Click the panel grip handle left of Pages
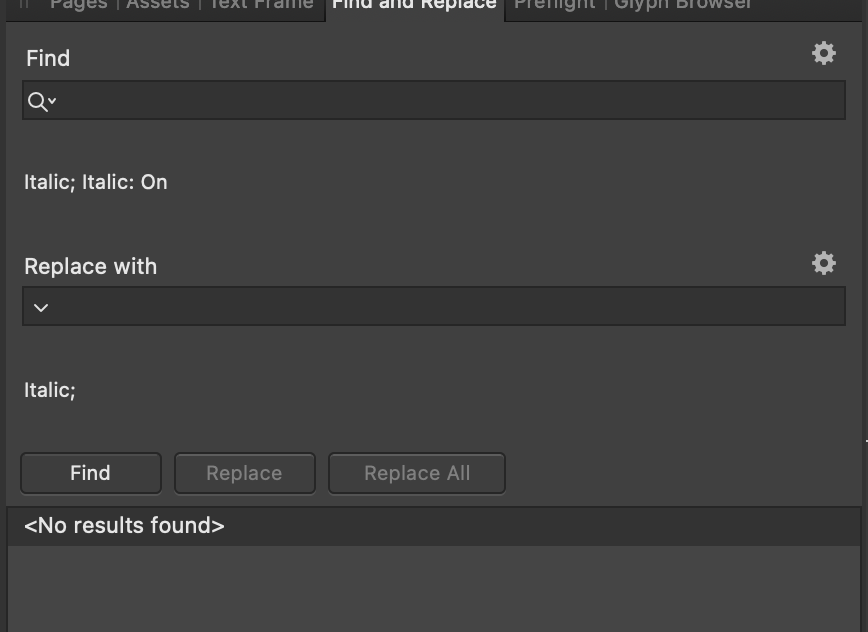868x632 pixels. (24, 4)
